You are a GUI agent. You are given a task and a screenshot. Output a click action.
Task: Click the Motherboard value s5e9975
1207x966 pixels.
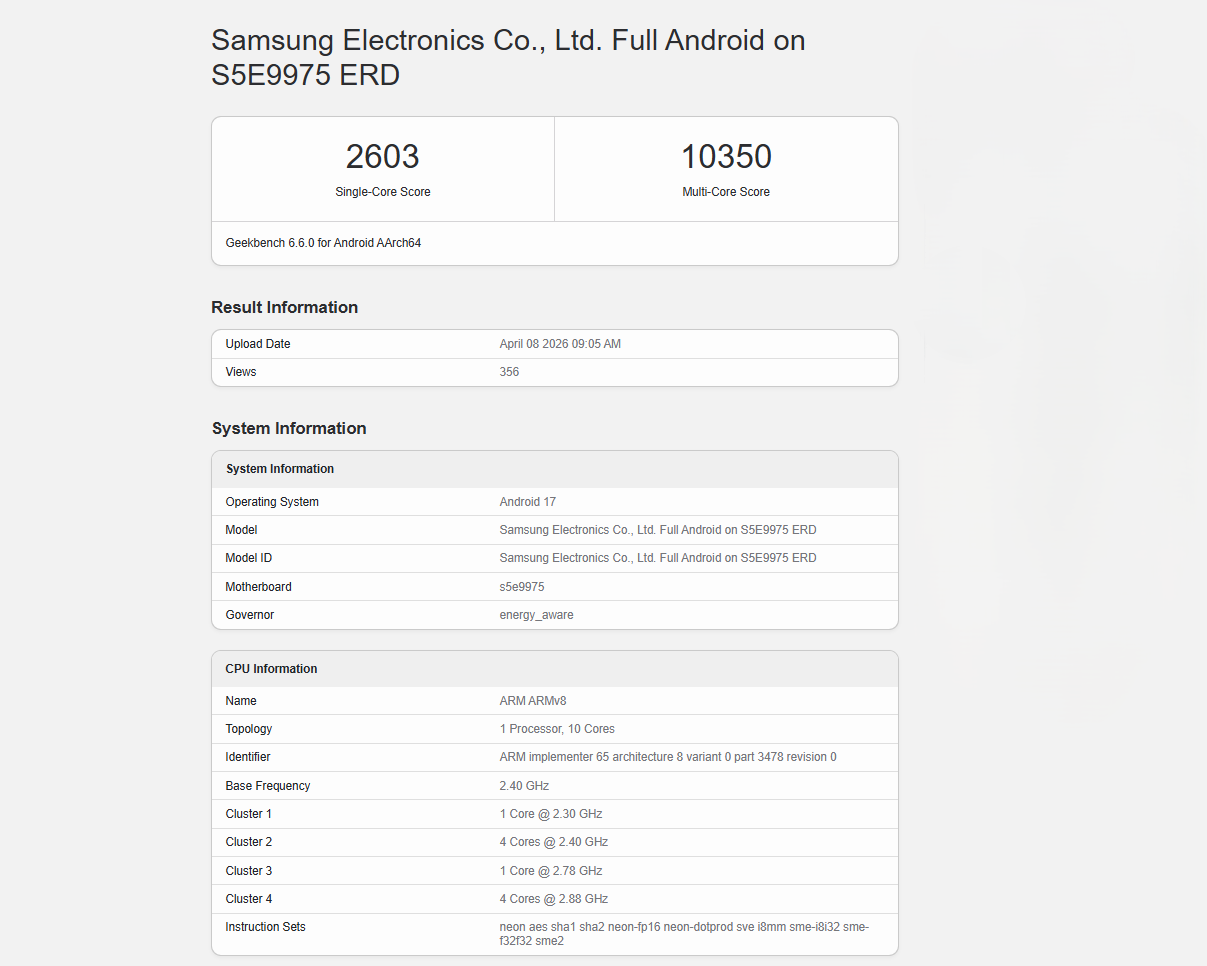point(521,587)
